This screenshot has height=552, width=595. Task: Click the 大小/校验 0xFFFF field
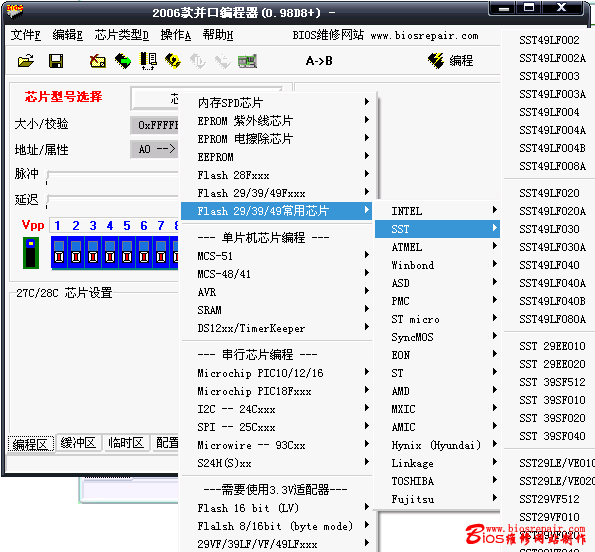[154, 125]
